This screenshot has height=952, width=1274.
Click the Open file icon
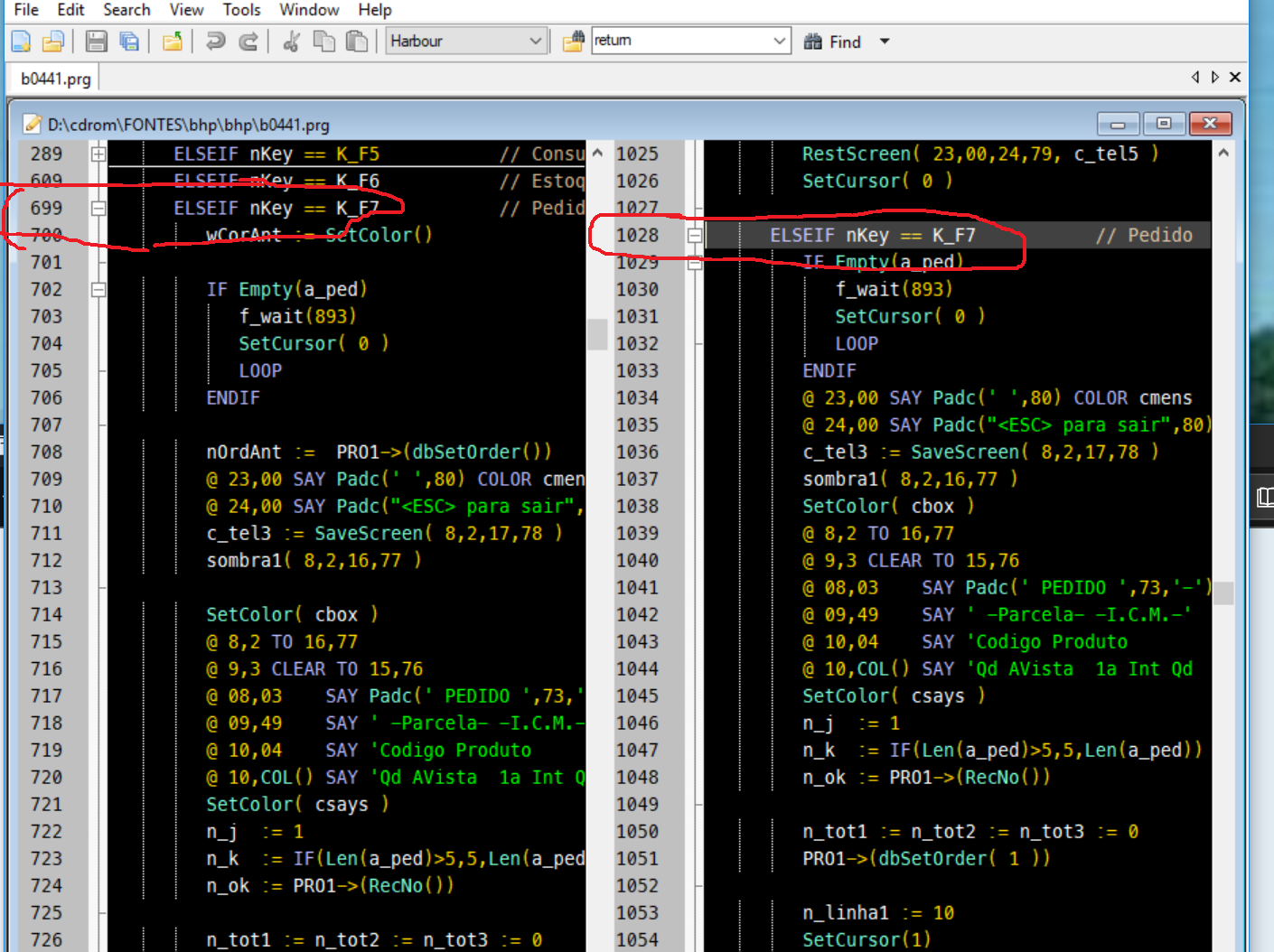click(53, 42)
